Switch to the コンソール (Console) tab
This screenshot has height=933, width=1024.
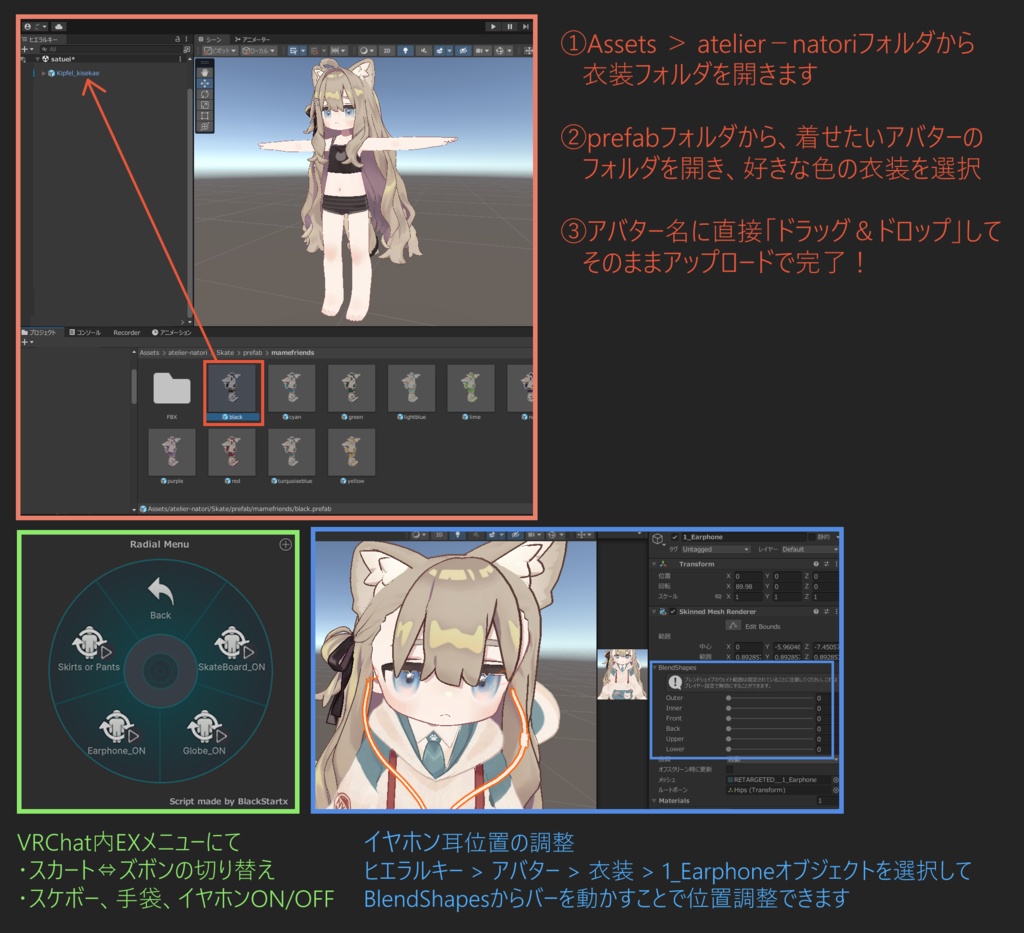pos(86,332)
